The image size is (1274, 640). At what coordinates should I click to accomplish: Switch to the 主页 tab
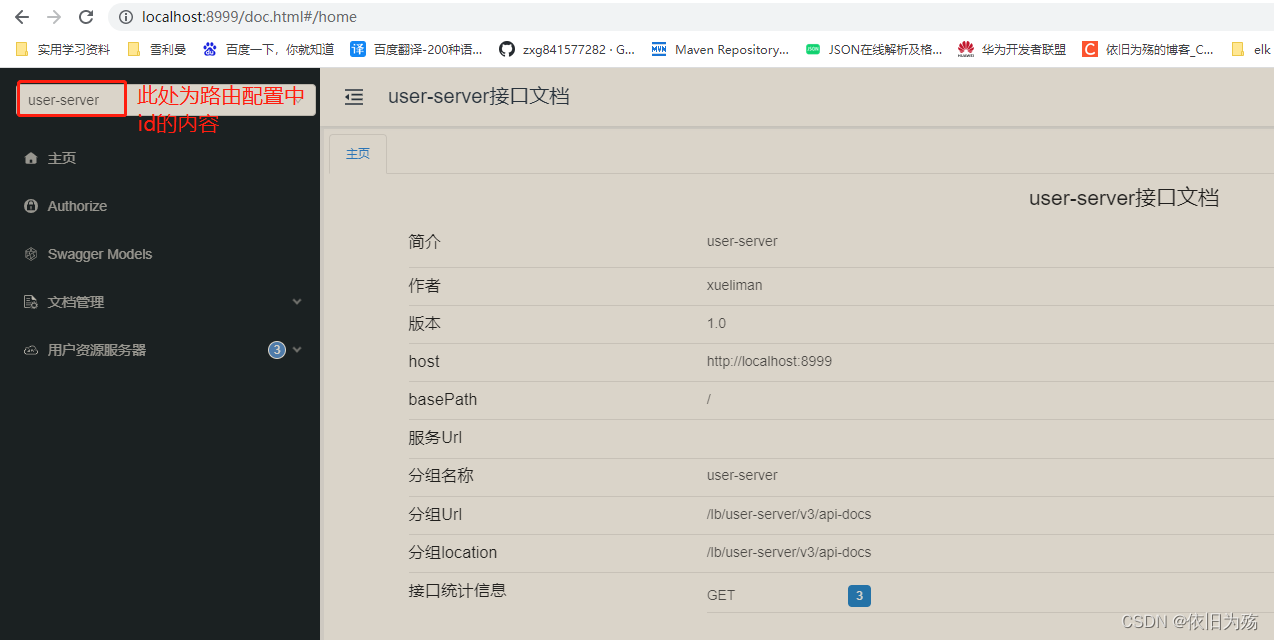357,153
